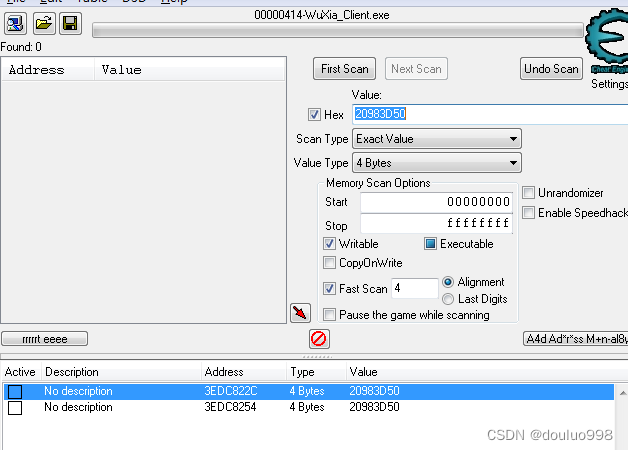The height and width of the screenshot is (450, 628).
Task: Click the Cheat Engine logo
Action: point(607,41)
